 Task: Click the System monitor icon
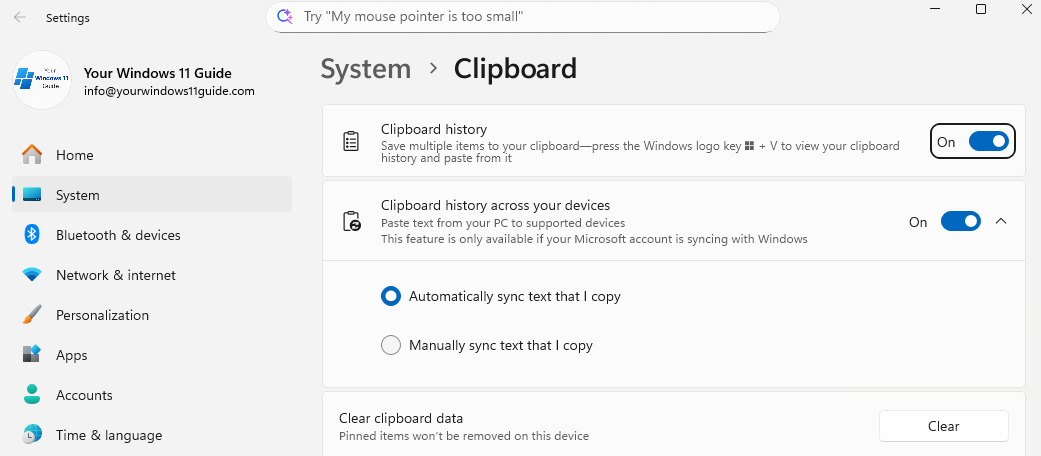coord(32,195)
